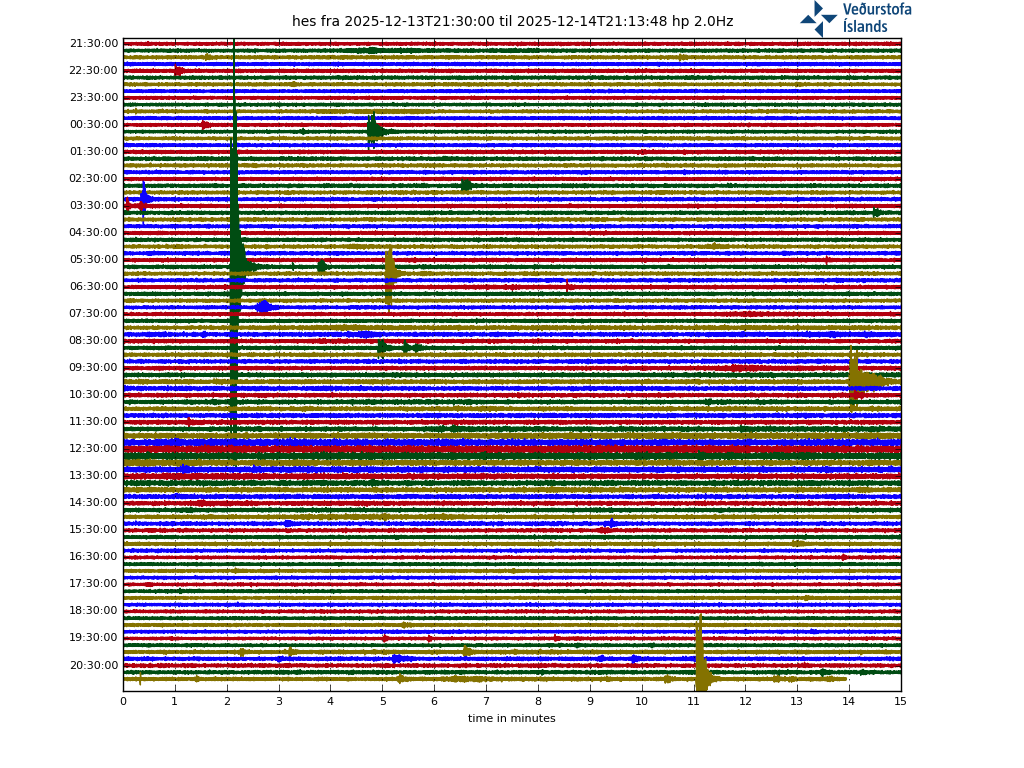
Task: Click the large green event near 05:30 row
Action: coord(238,264)
